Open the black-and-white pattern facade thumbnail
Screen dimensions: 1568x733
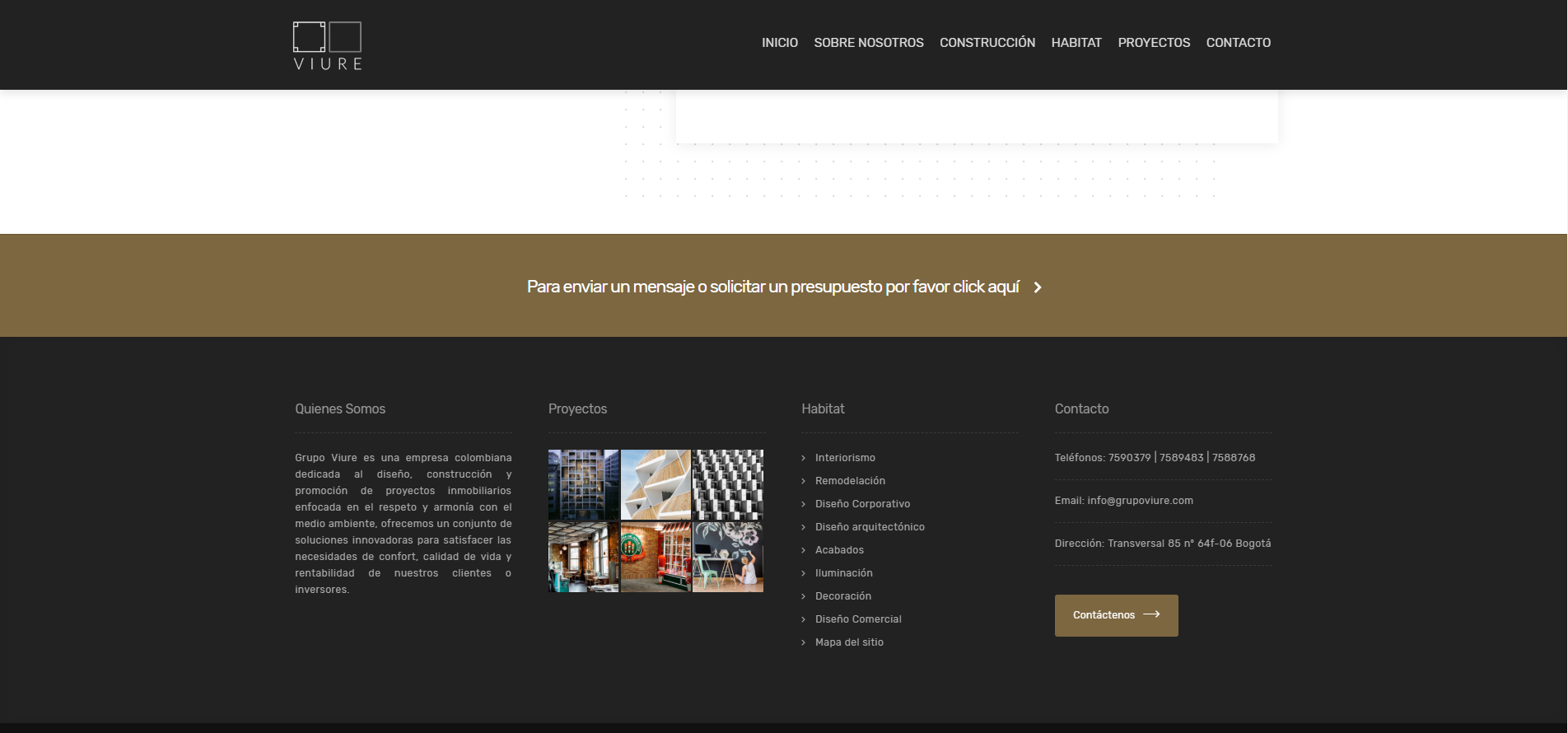pos(728,484)
